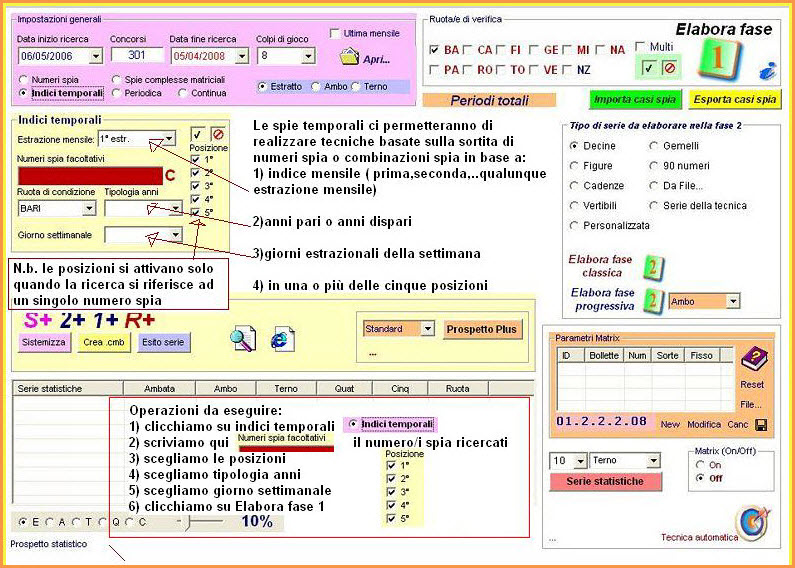Click the Concorsi field showing 301
This screenshot has width=795, height=568.
[137, 55]
